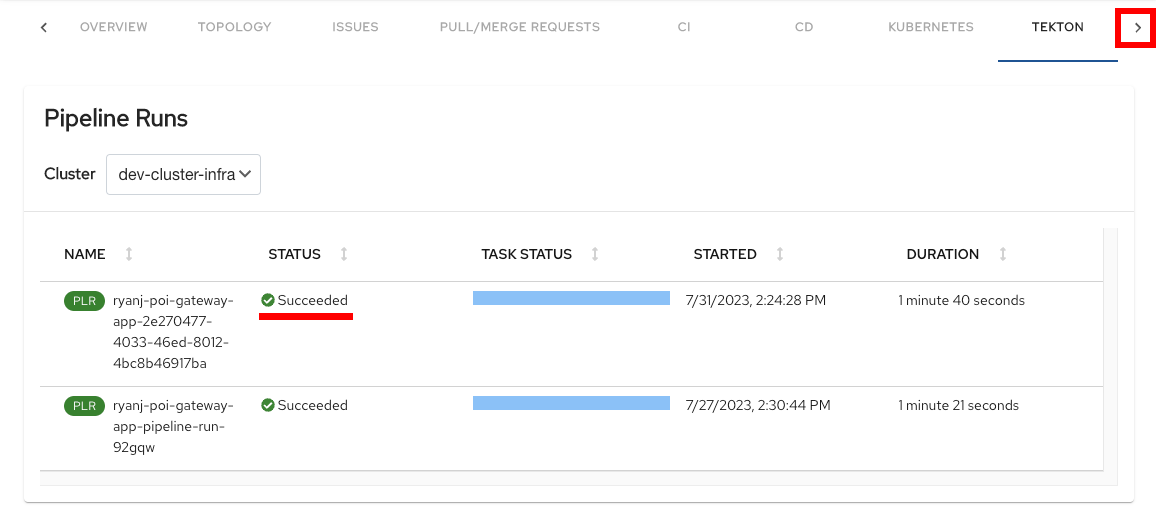Sort by NAME column arrows icon
This screenshot has width=1156, height=515.
tap(129, 254)
